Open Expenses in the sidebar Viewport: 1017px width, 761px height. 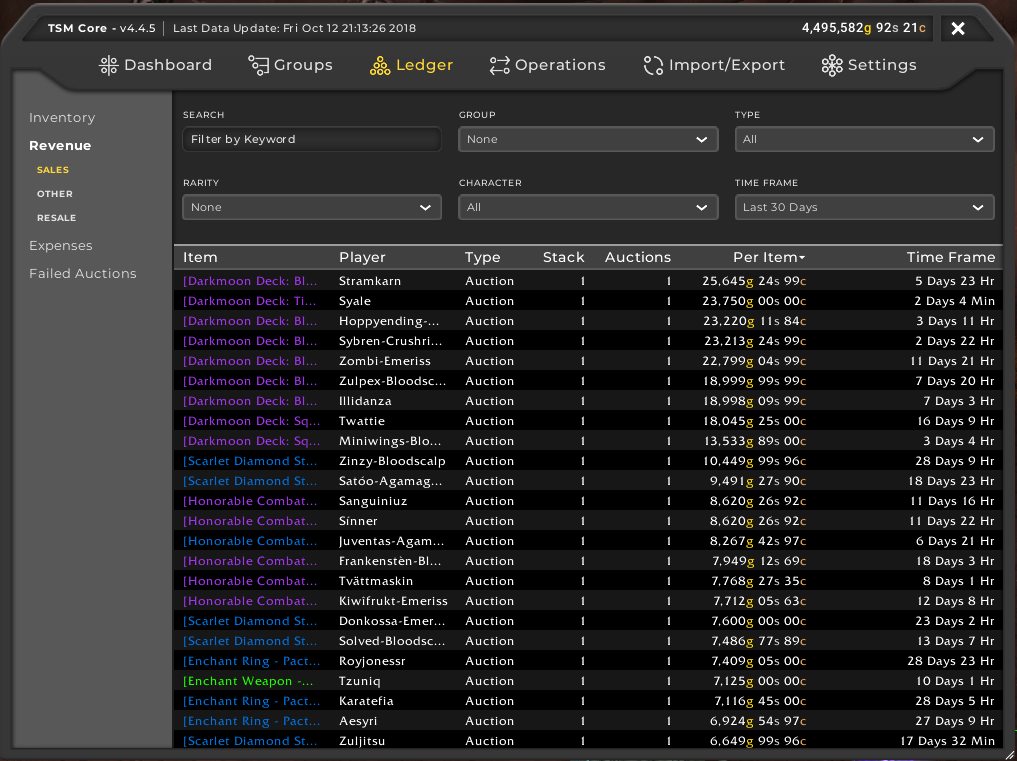(x=61, y=246)
